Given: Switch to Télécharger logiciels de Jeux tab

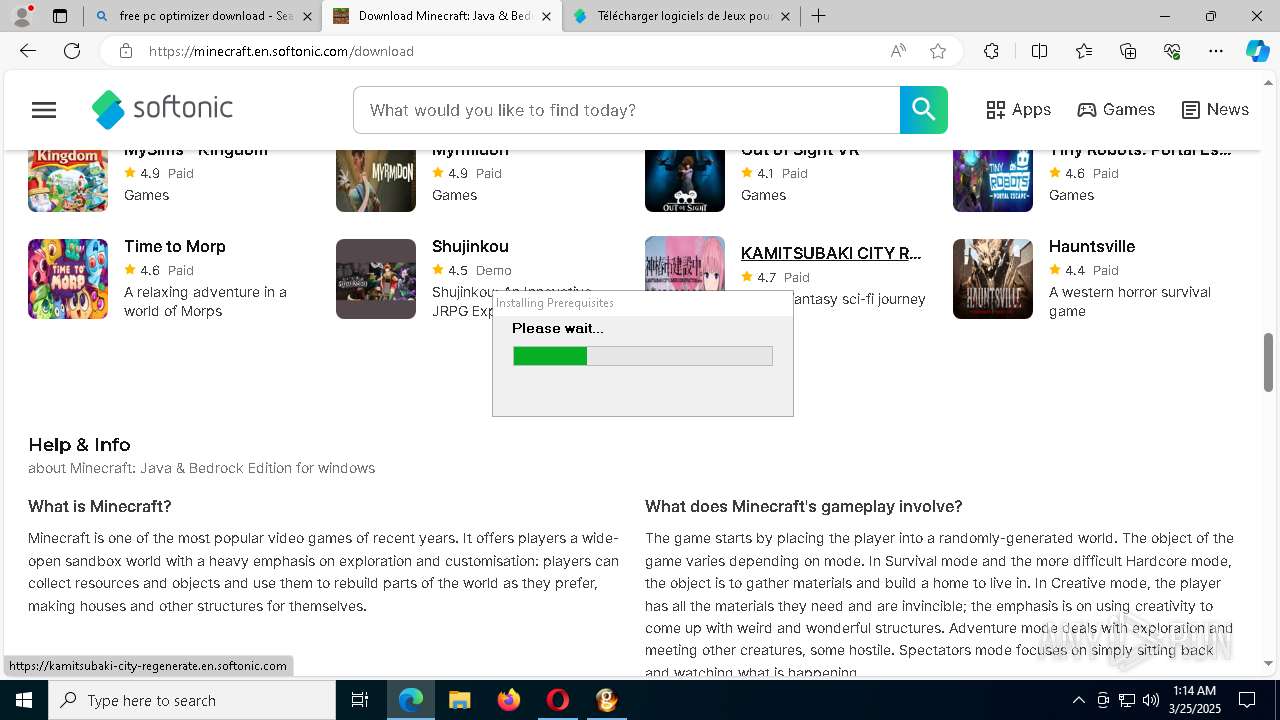Looking at the screenshot, I should 682,16.
